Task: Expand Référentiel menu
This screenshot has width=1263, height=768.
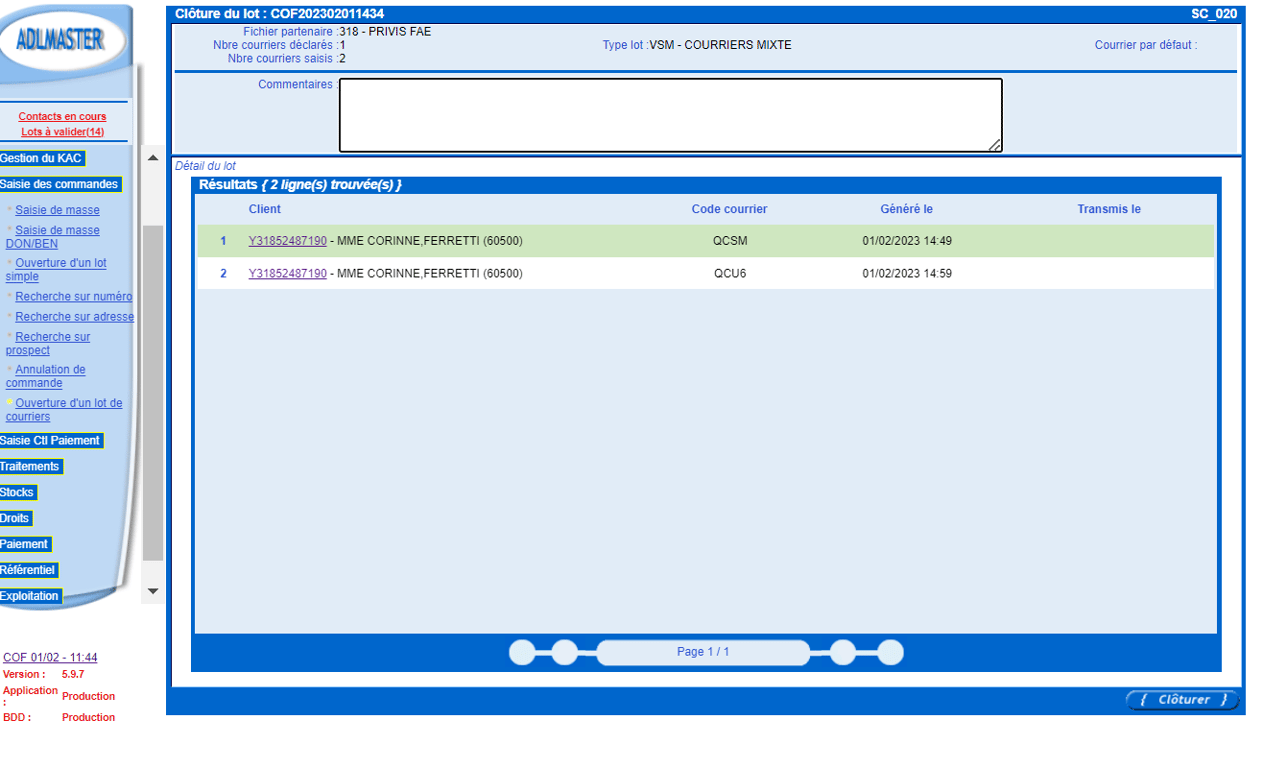Action: click(28, 570)
